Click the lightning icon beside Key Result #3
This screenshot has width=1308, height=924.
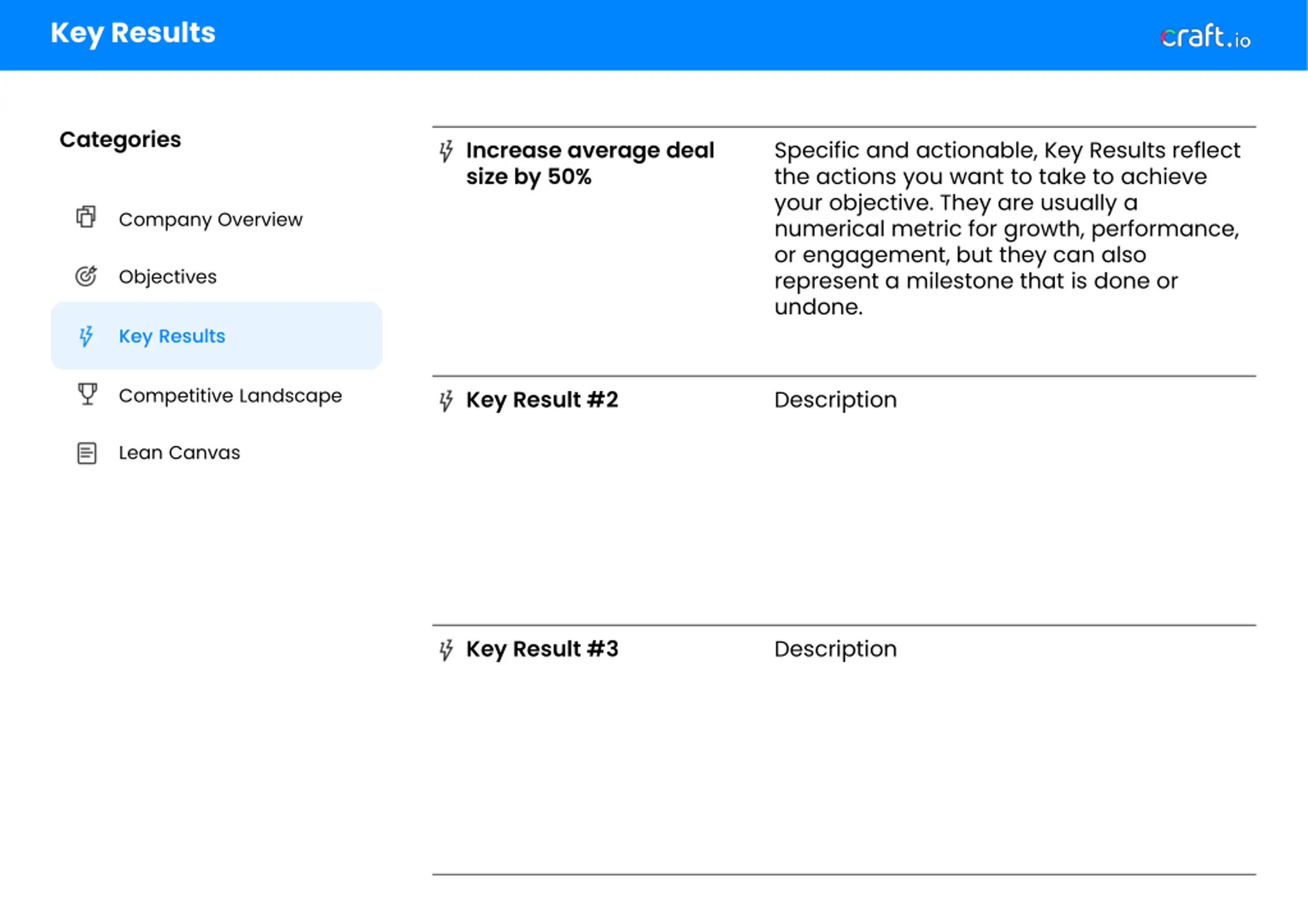(446, 649)
